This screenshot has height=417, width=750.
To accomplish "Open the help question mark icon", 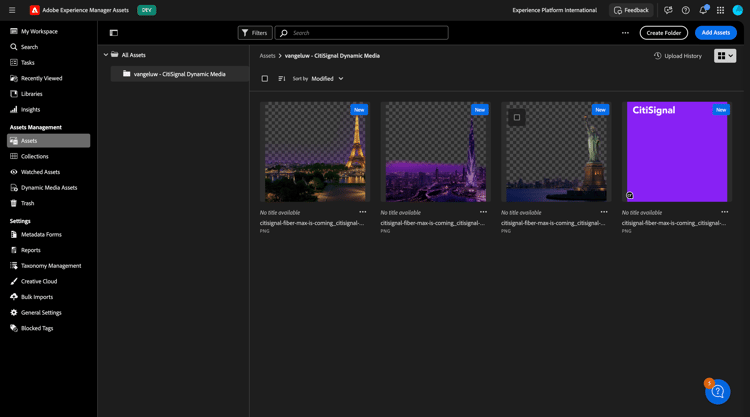I will click(686, 10).
